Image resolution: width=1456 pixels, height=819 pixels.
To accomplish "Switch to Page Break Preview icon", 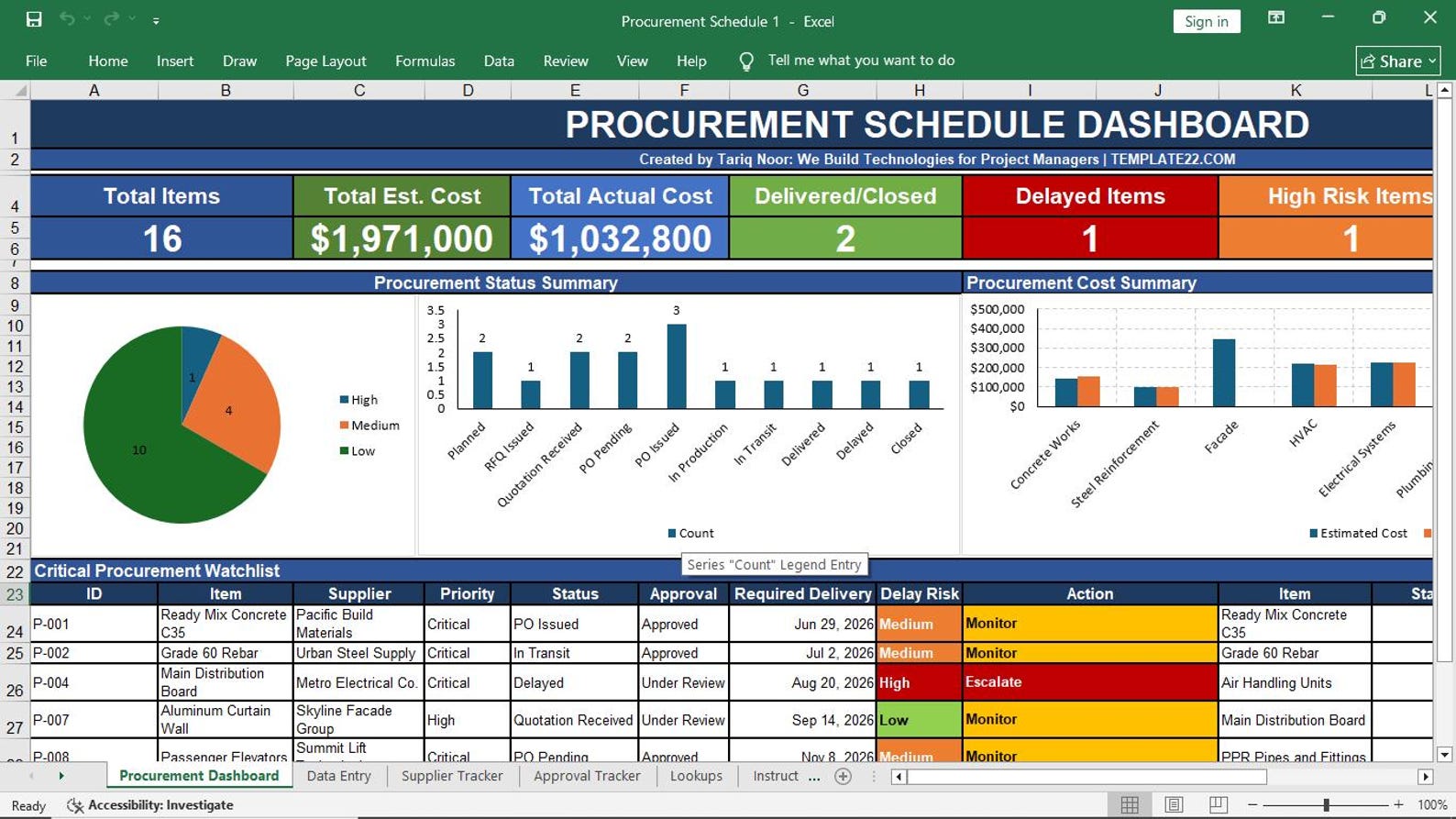I will (1219, 805).
